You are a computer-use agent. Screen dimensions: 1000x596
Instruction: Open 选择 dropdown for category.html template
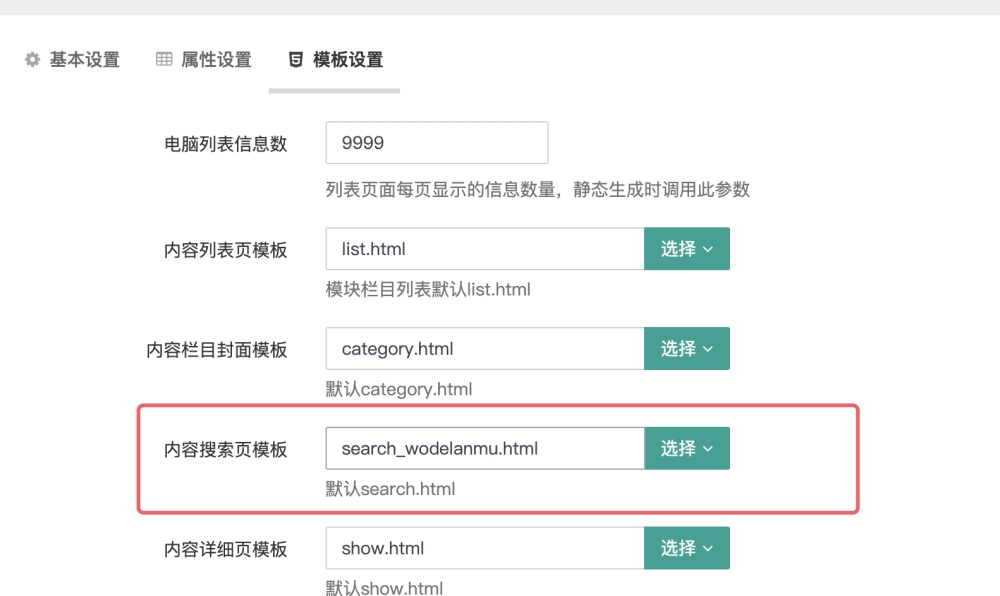tap(687, 349)
